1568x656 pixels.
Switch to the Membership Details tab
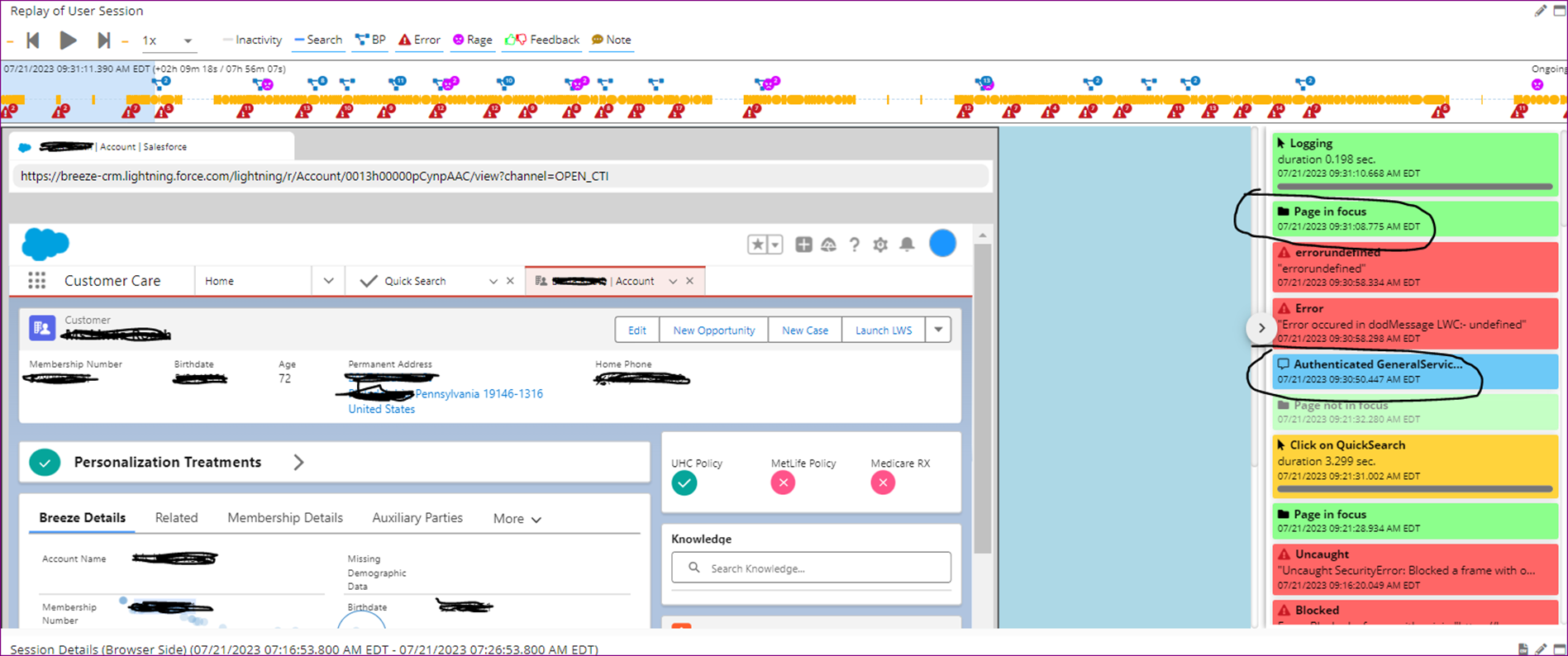point(285,518)
